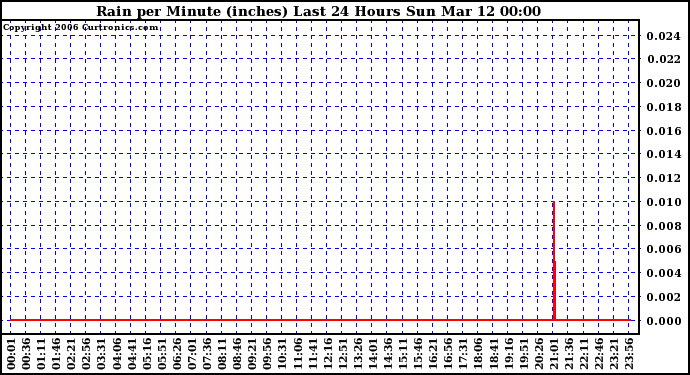Click the x-axis time label 11:41
Image resolution: width=690 pixels, height=375 pixels.
point(313,354)
